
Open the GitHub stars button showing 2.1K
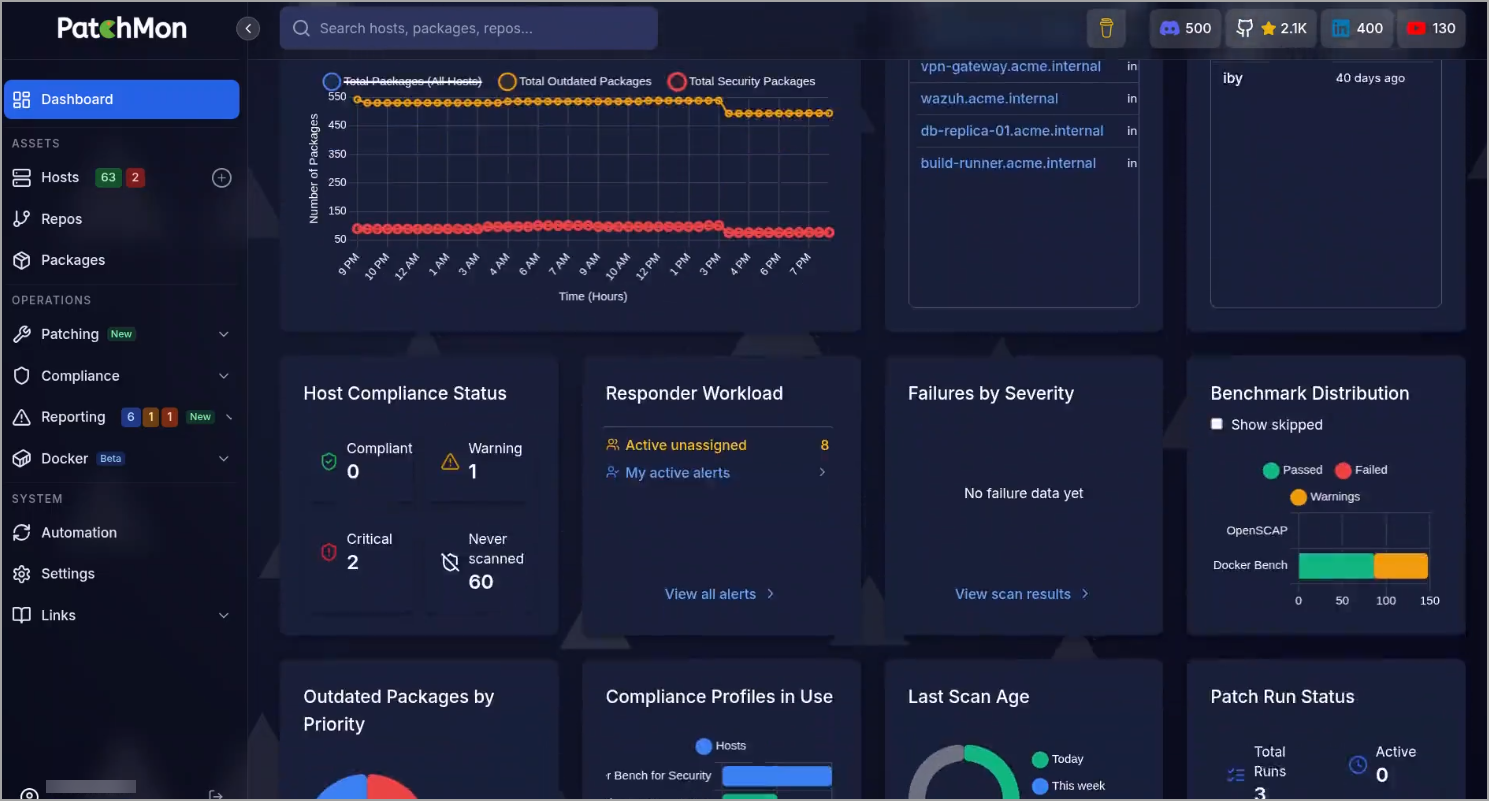tap(1271, 28)
